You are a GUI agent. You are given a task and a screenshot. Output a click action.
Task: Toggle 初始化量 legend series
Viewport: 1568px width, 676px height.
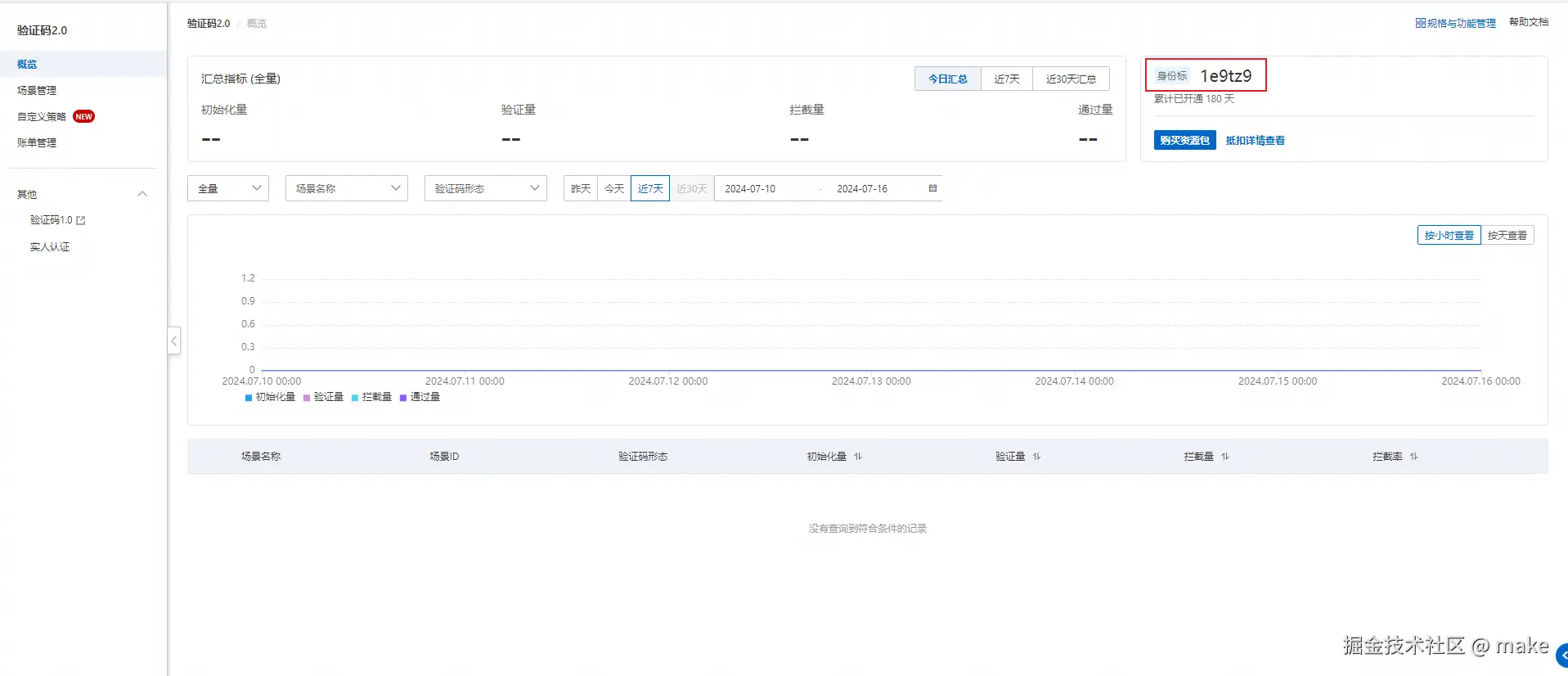270,397
